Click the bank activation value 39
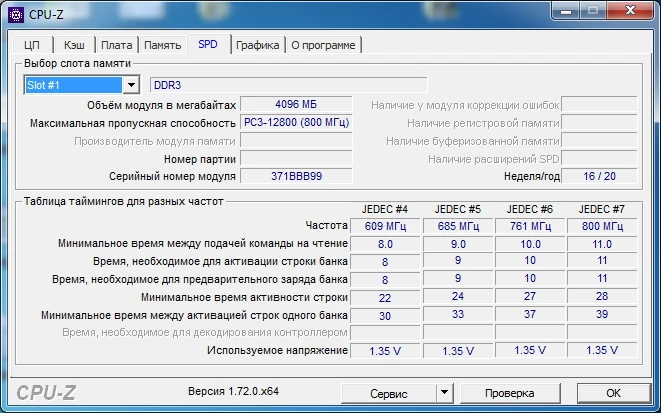Image resolution: width=661 pixels, height=413 pixels. pos(602,314)
